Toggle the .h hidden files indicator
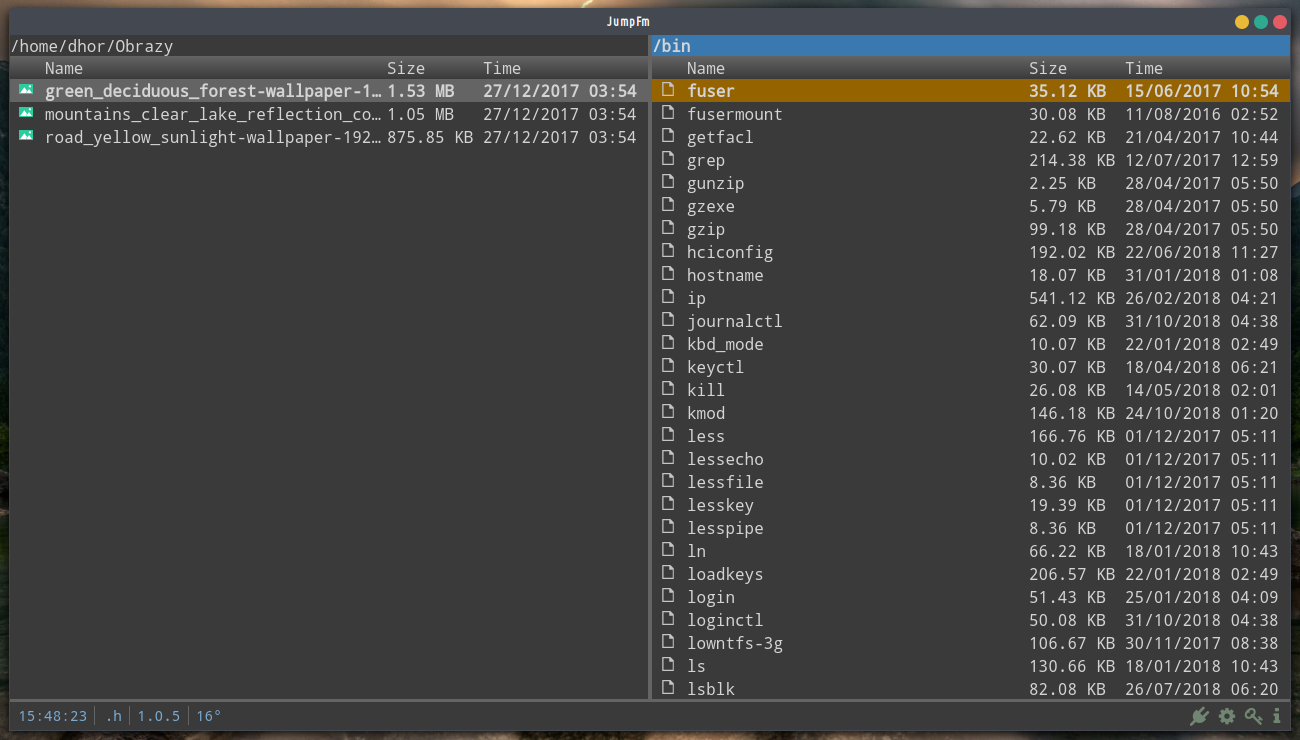1300x740 pixels. [113, 716]
